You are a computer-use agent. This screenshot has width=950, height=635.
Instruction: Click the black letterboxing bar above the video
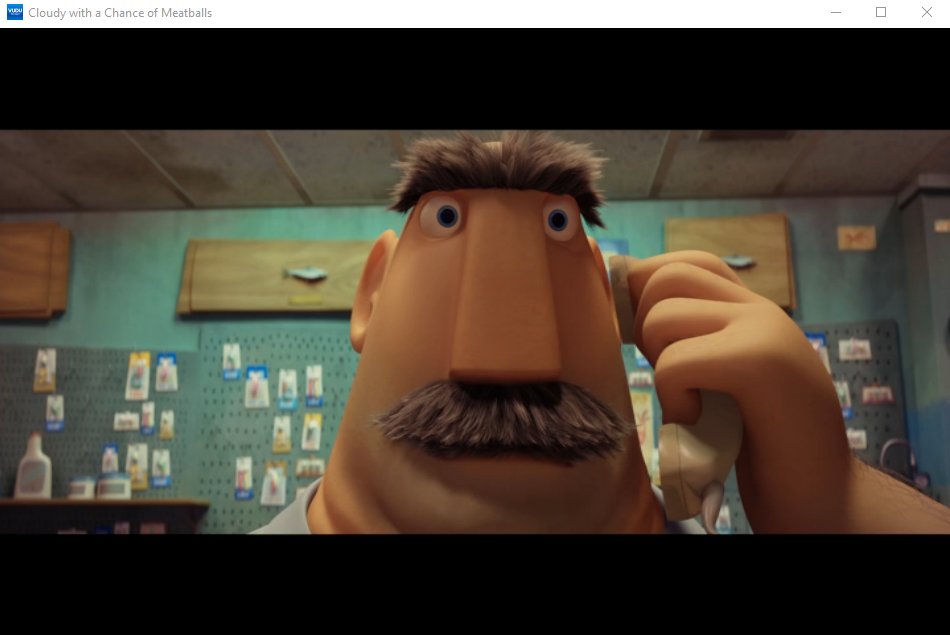click(475, 75)
